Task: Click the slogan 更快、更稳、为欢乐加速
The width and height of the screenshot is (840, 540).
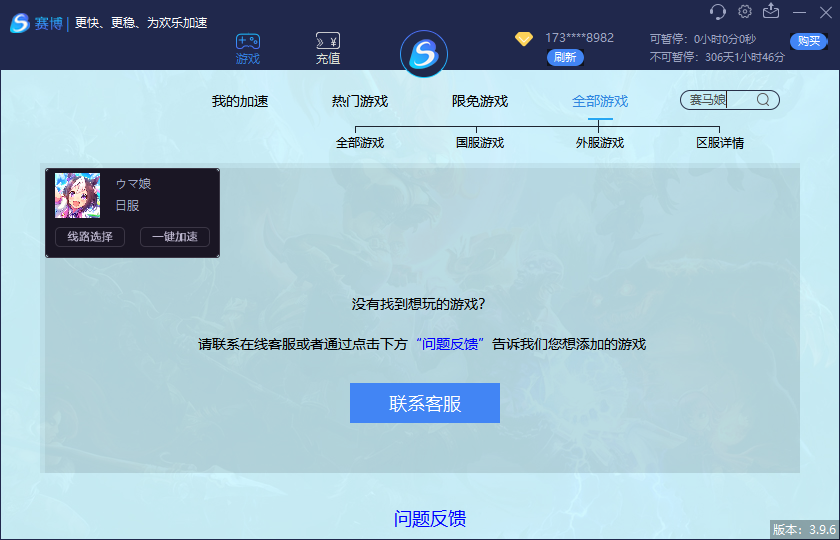Action: pos(141,23)
